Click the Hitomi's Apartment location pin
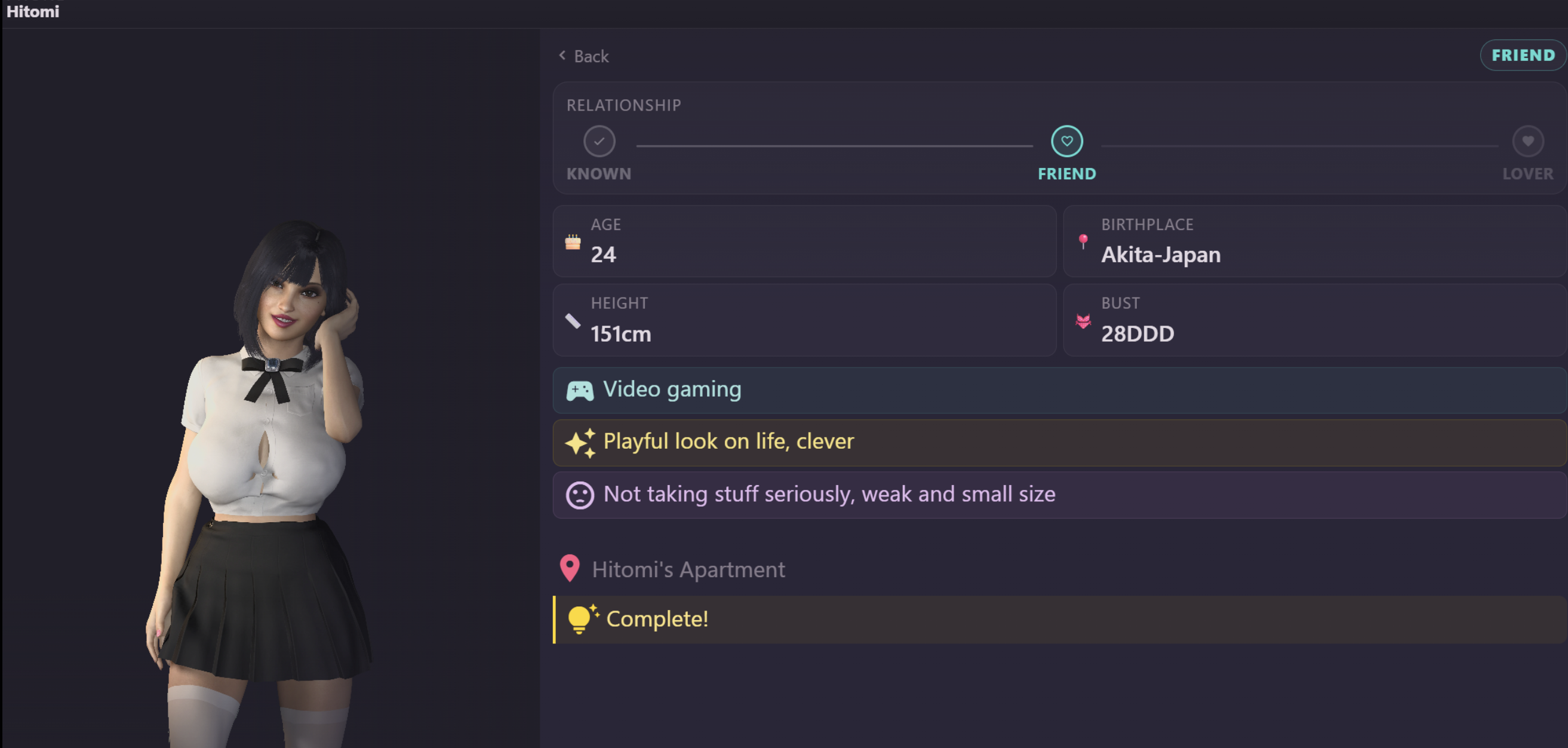Viewport: 1568px width, 748px height. pos(570,568)
